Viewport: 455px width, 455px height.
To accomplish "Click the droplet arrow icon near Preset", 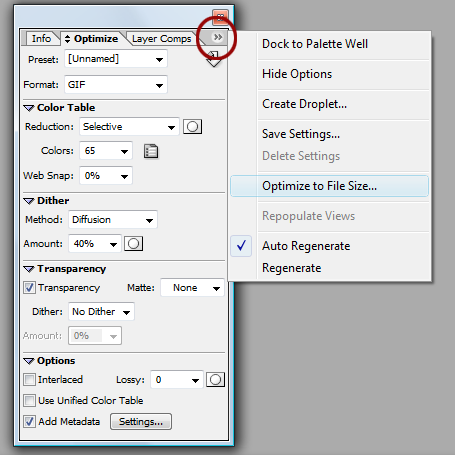I will point(213,59).
